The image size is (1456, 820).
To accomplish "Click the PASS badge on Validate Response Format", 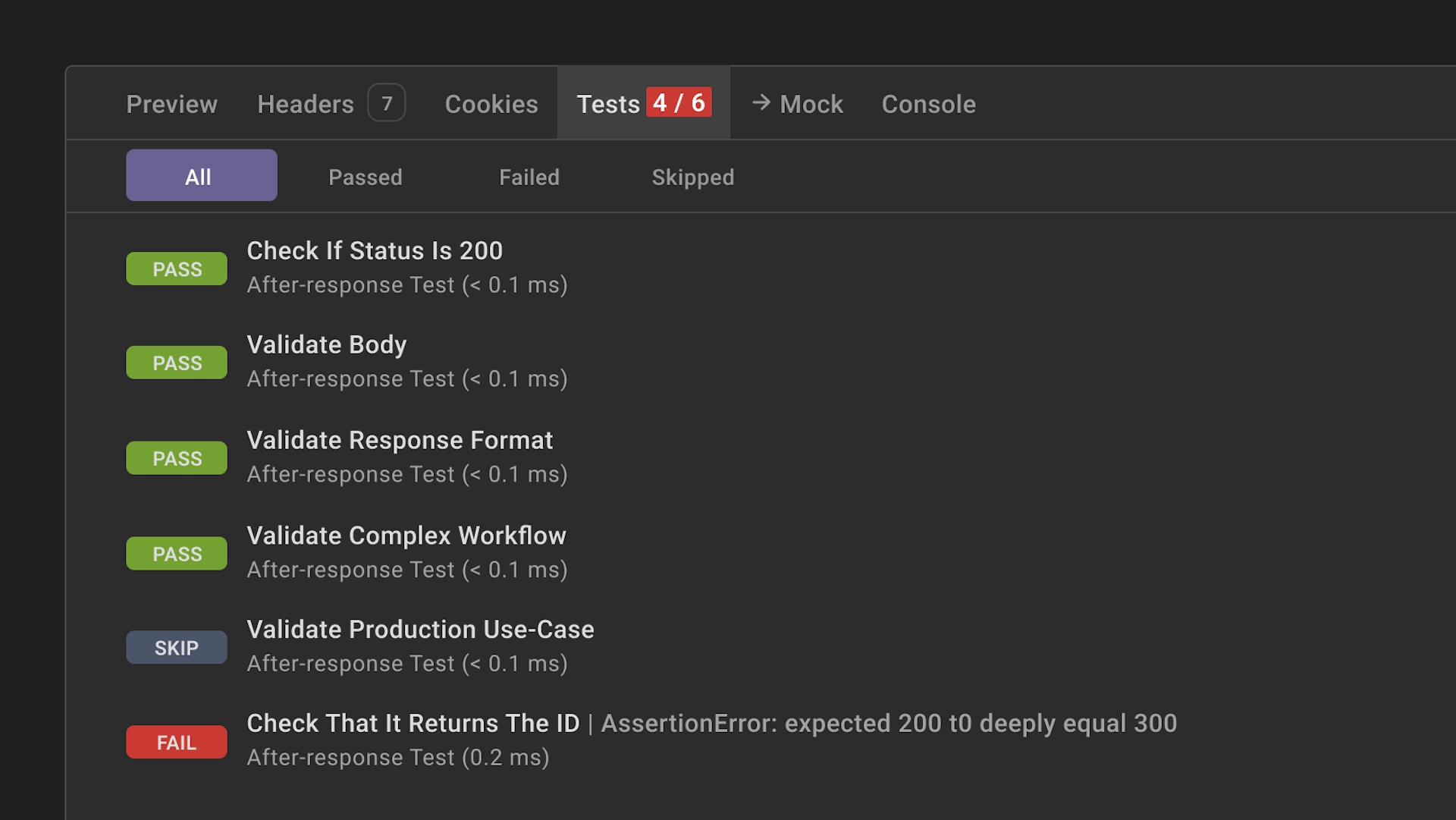I will pyautogui.click(x=176, y=457).
